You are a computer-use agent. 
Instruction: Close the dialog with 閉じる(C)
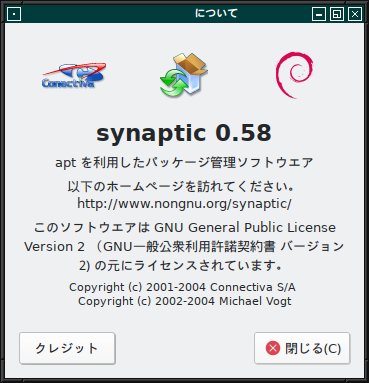pos(302,348)
